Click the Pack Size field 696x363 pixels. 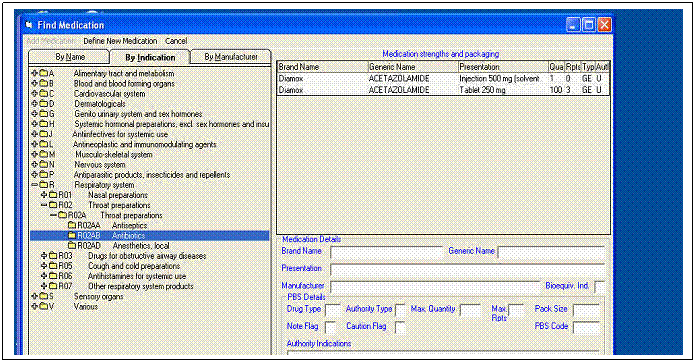586,310
